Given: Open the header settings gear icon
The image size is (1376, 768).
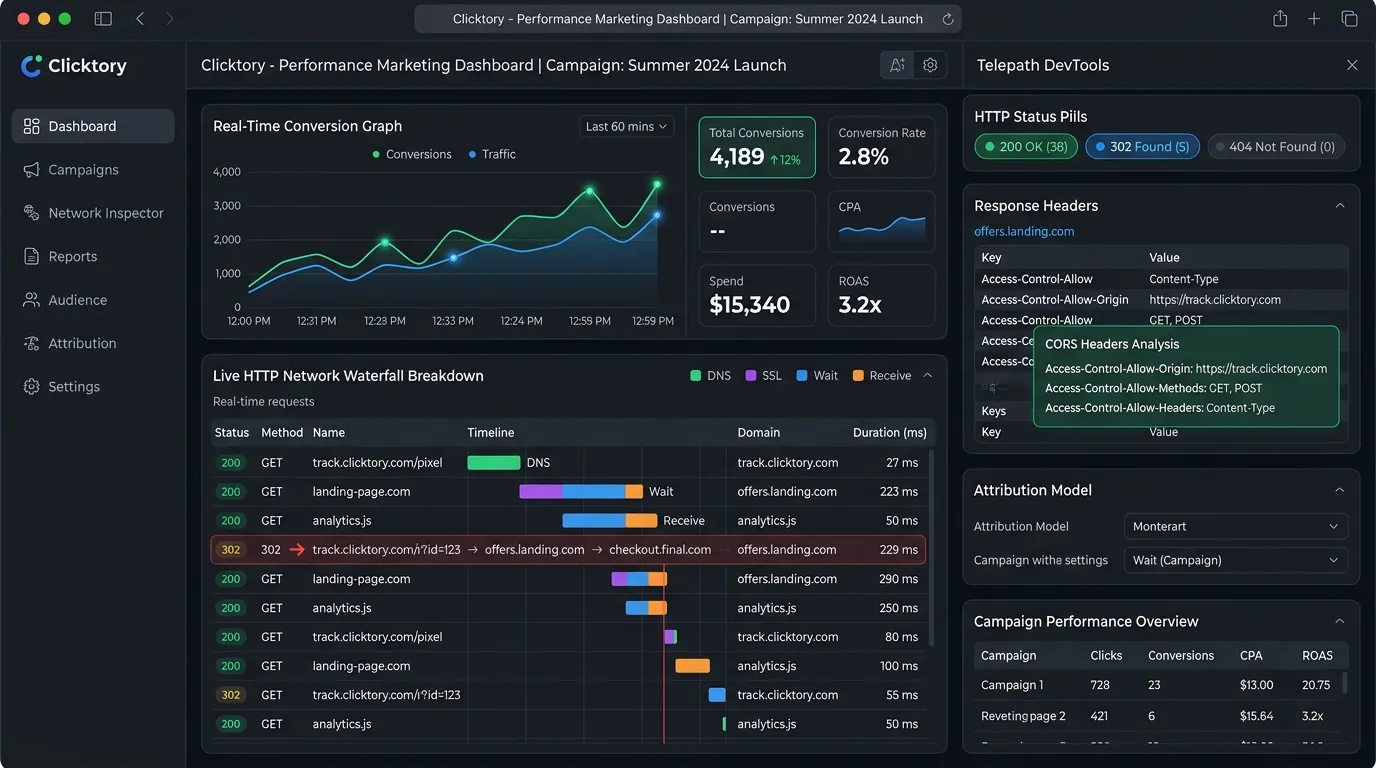Looking at the screenshot, I should [930, 65].
